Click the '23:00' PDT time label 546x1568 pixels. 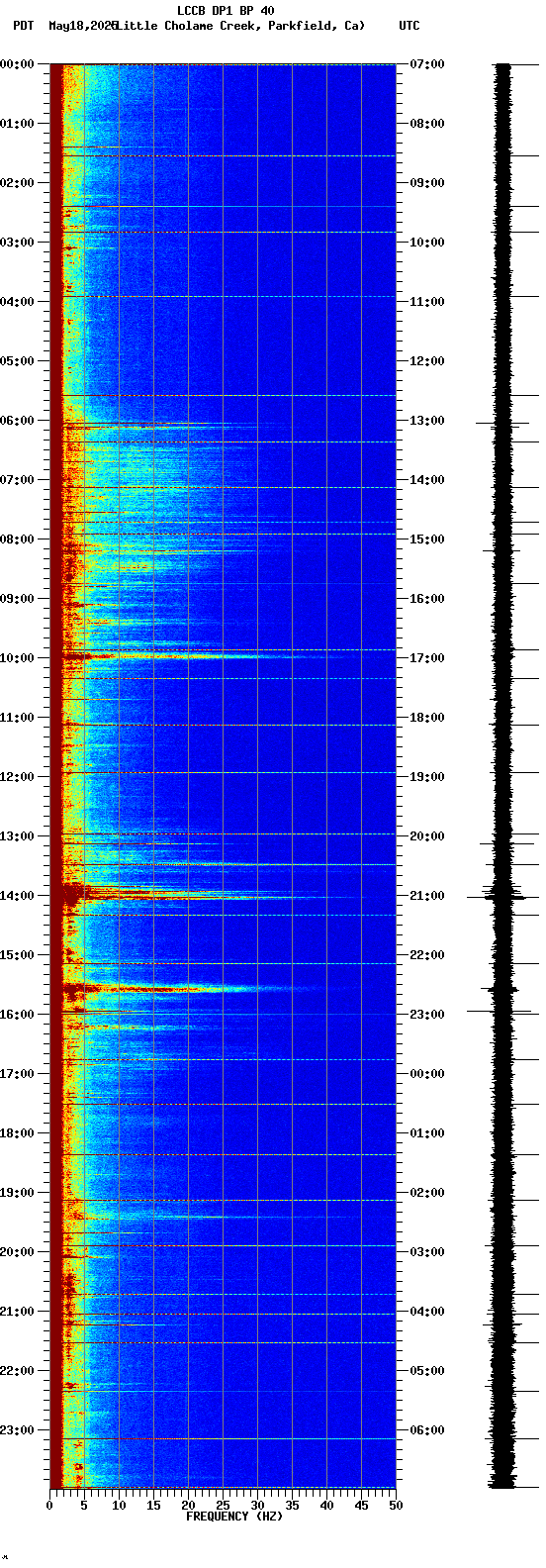[x=18, y=1430]
